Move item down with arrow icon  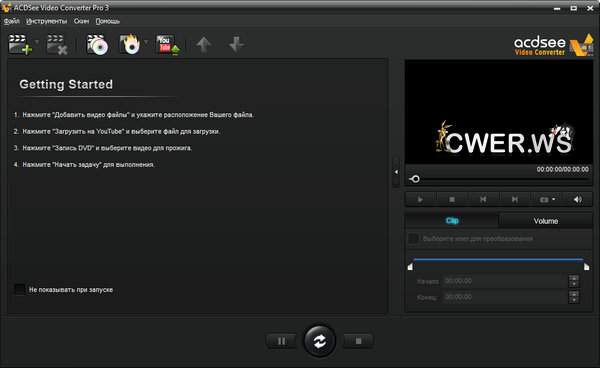click(x=236, y=44)
